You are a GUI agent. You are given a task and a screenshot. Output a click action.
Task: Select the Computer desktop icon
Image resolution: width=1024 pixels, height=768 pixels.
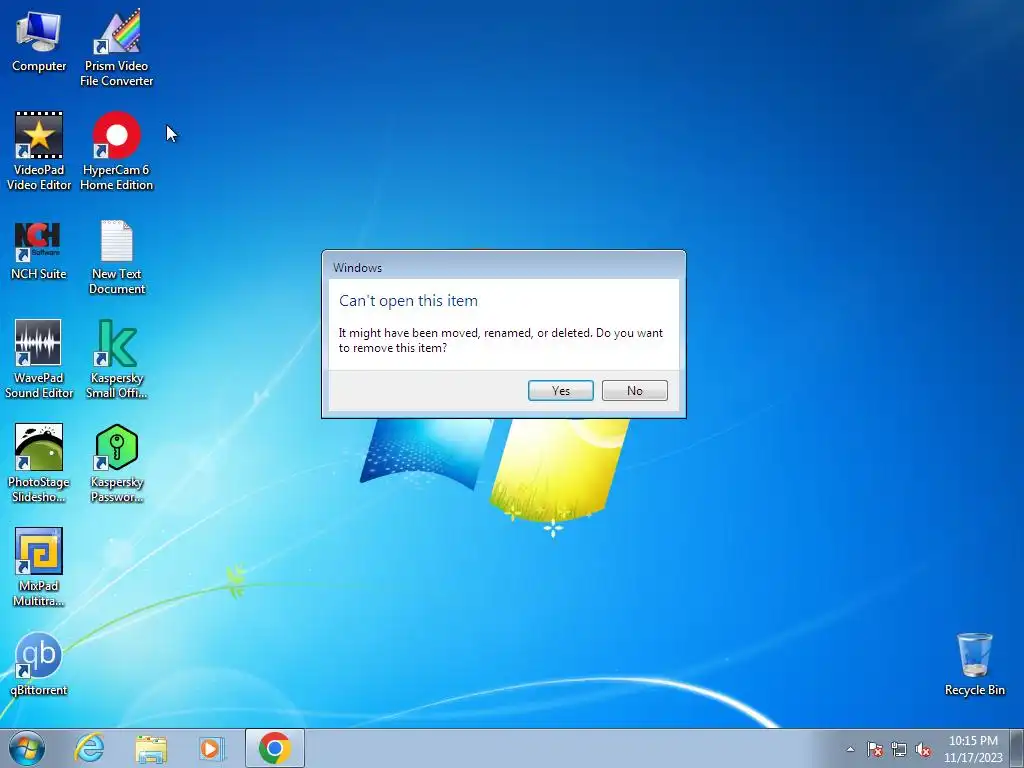[x=39, y=41]
